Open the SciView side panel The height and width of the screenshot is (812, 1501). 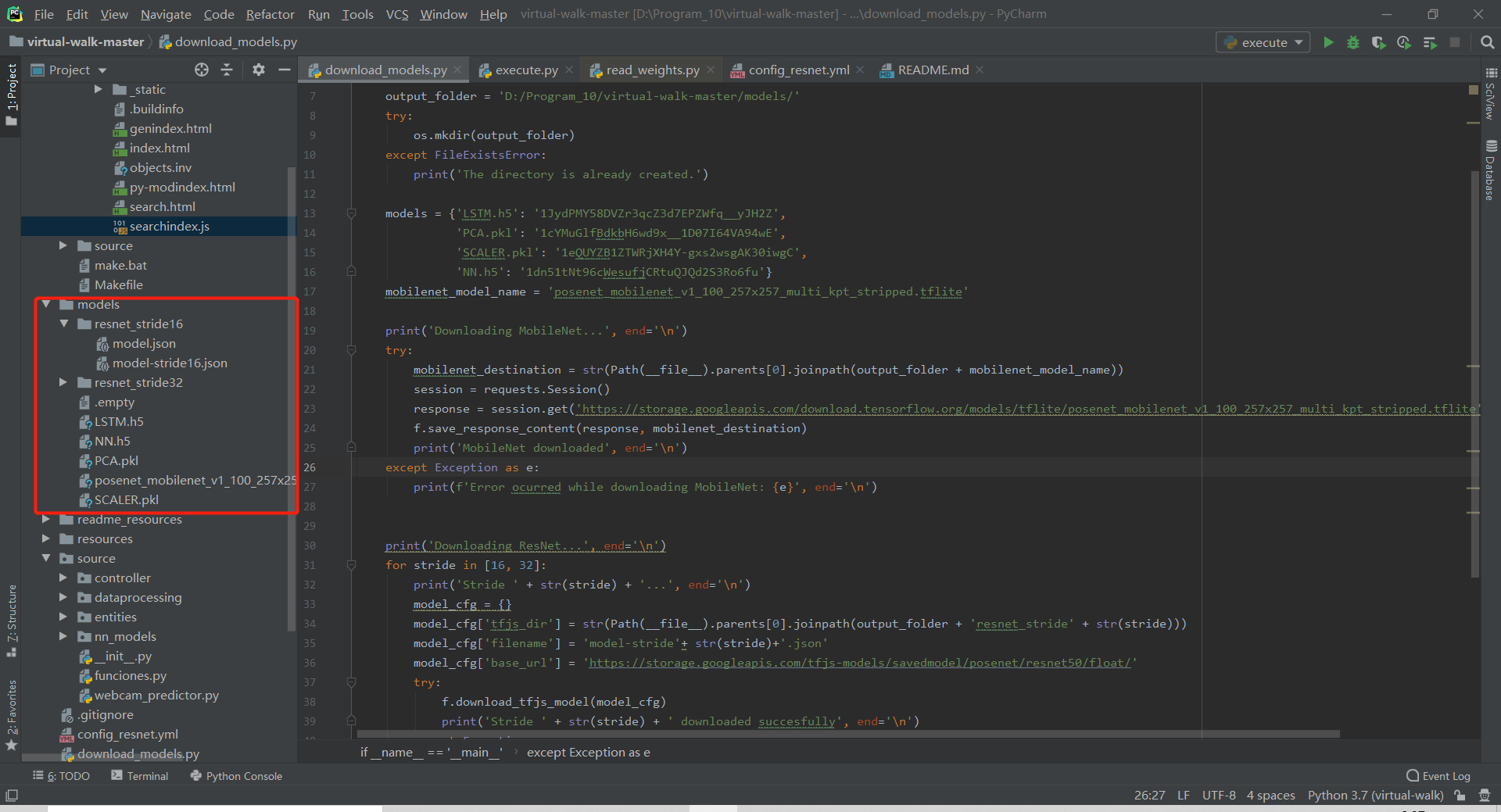coord(1491,94)
